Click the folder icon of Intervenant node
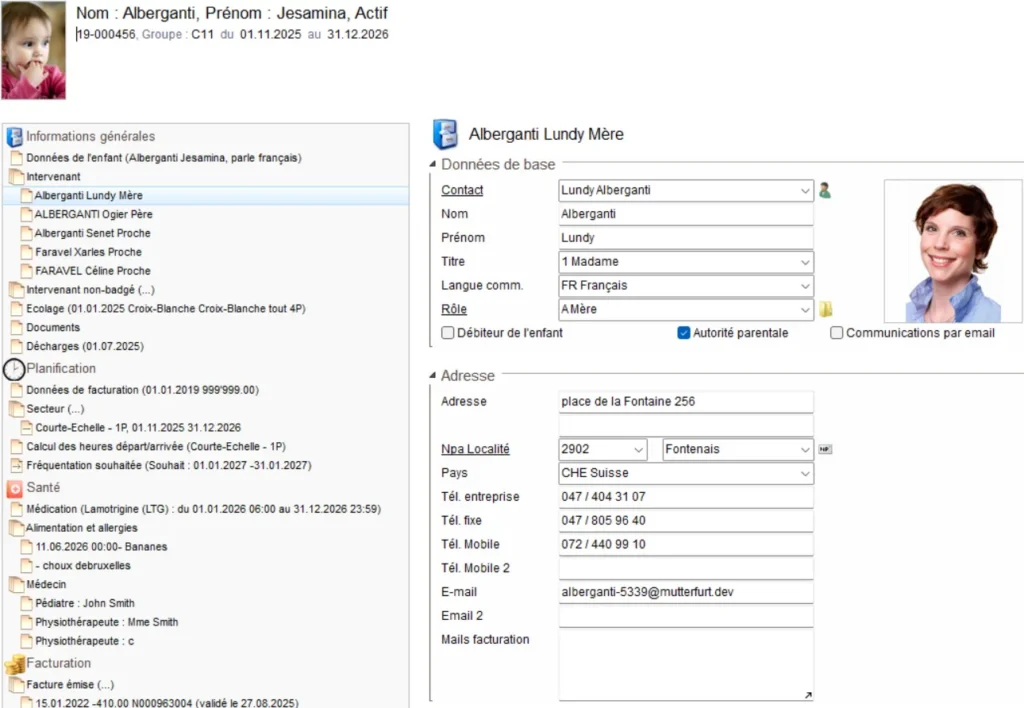The height and width of the screenshot is (708, 1024). (16, 176)
